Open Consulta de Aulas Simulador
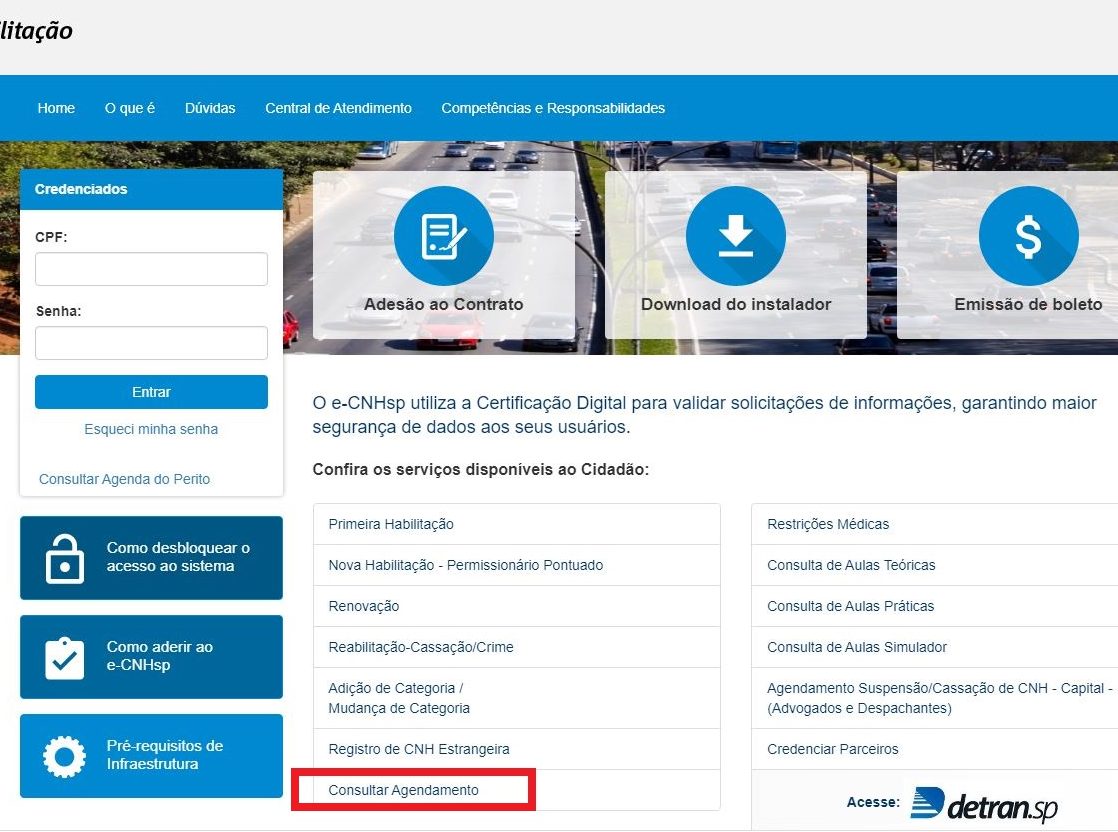Viewport: 1118px width, 832px height. 935,647
